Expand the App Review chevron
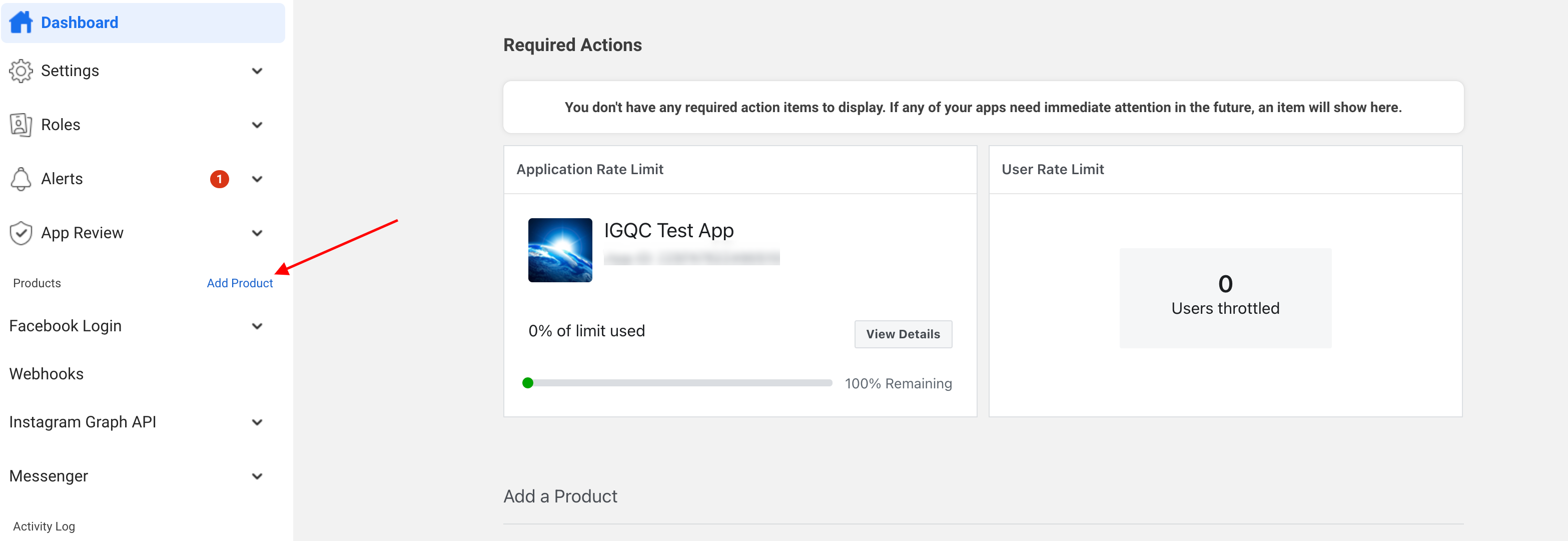 click(x=258, y=233)
